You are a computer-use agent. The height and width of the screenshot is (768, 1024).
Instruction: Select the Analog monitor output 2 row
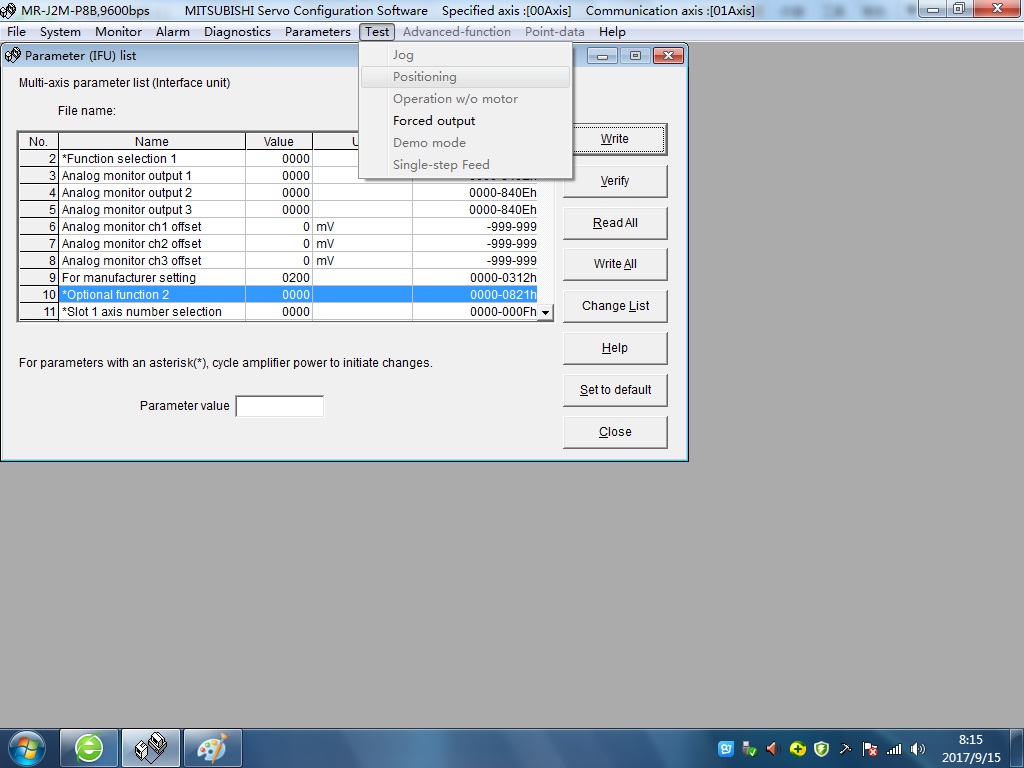pos(152,193)
